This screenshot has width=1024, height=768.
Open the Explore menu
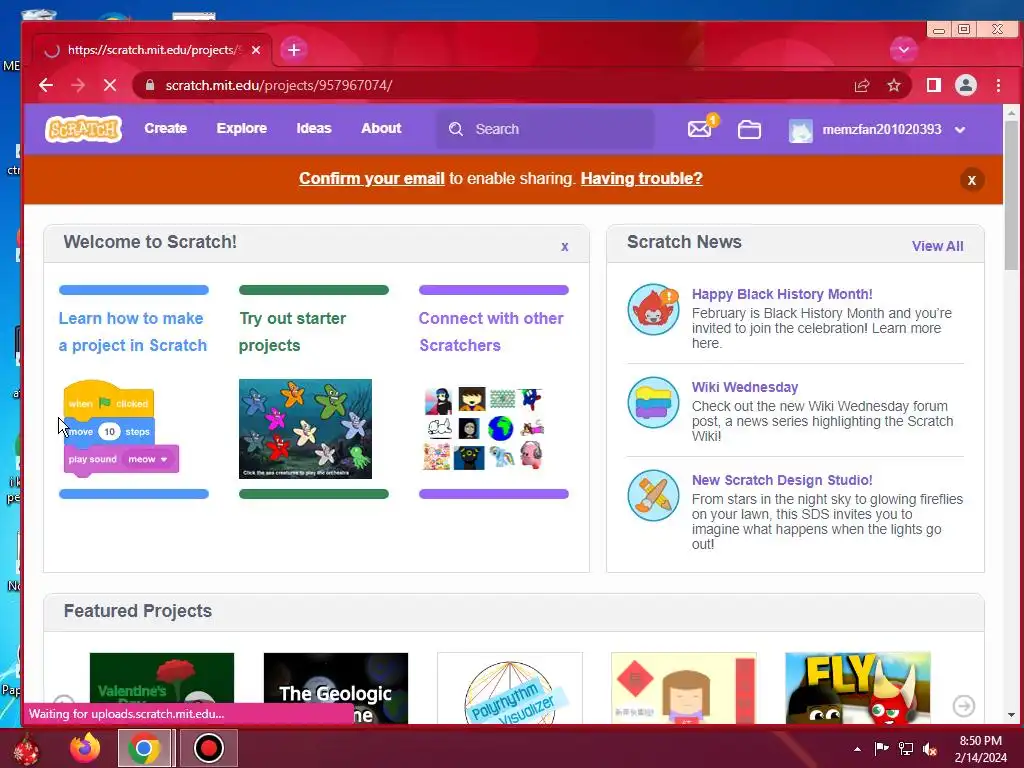click(x=242, y=129)
